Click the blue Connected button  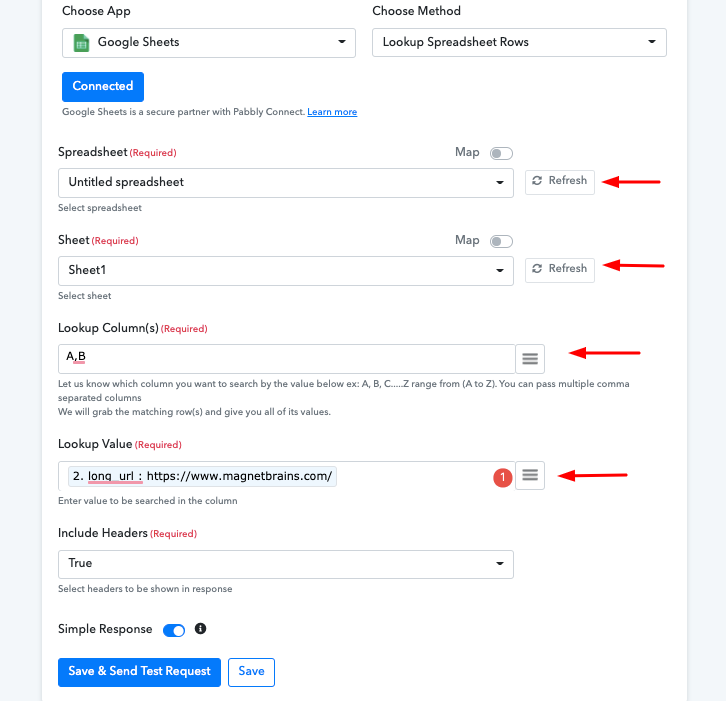coord(103,87)
